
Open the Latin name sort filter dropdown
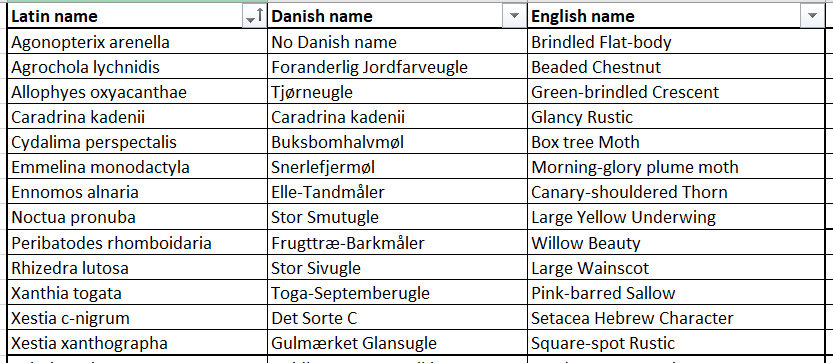coord(254,16)
